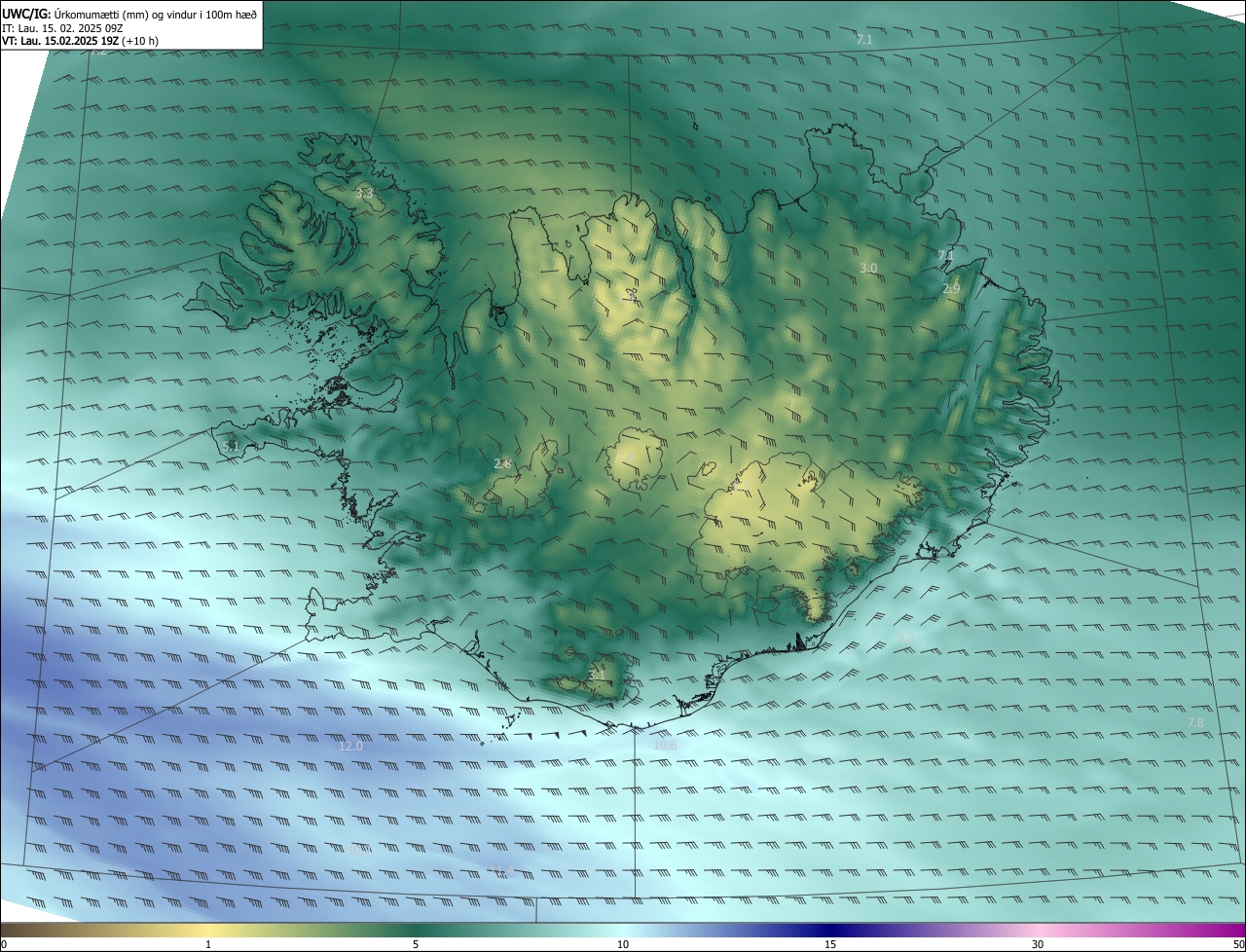Screen dimensions: 1246x952
Task: Click the 3.3 value on the map
Action: [x=363, y=194]
